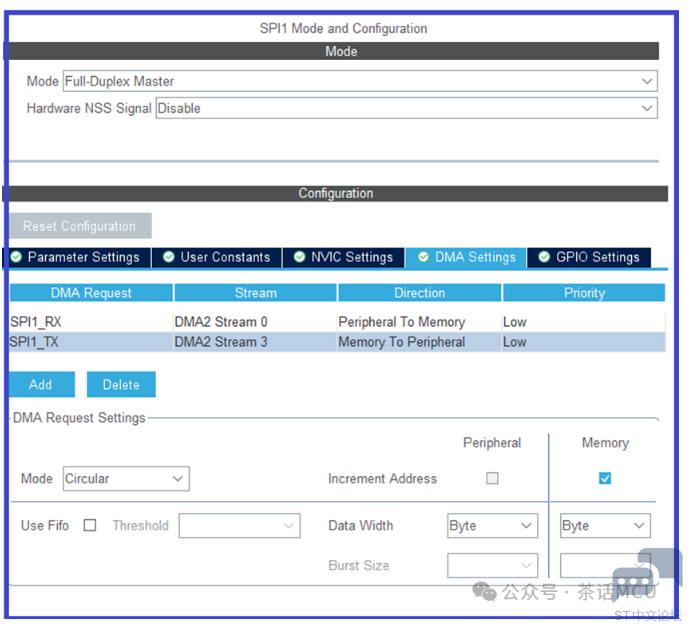Click the Add DMA request button
Image resolution: width=691 pixels, height=631 pixels.
click(41, 384)
